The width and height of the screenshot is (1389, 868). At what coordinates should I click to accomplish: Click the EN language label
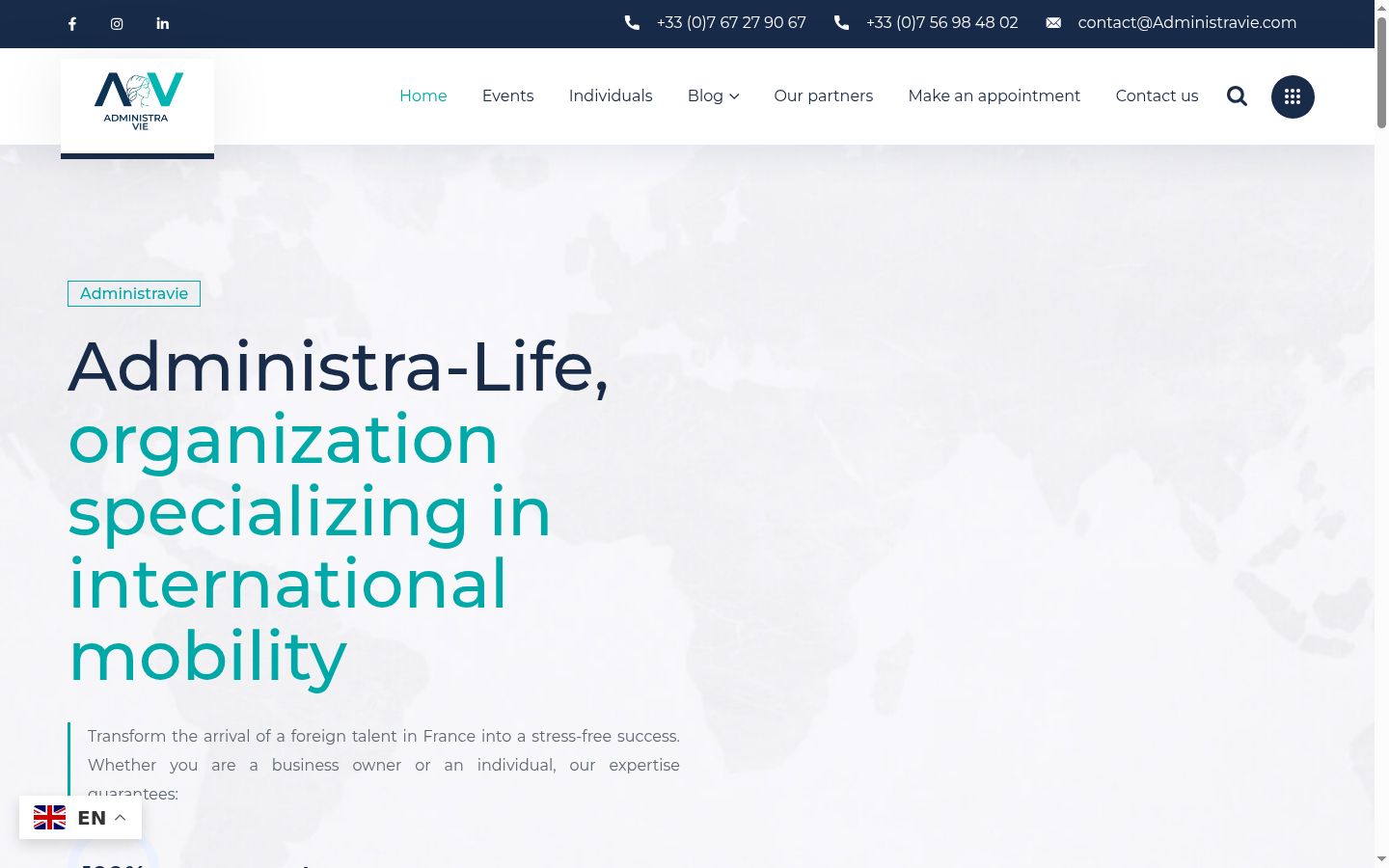coord(92,818)
